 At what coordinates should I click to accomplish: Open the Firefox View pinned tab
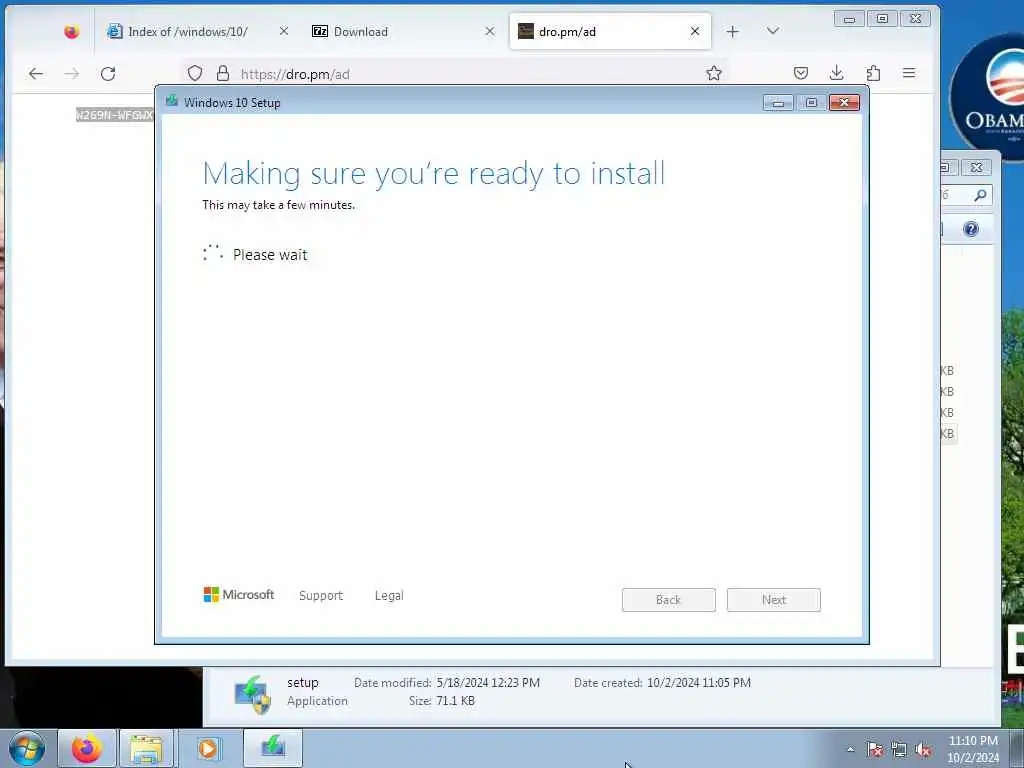click(x=71, y=31)
